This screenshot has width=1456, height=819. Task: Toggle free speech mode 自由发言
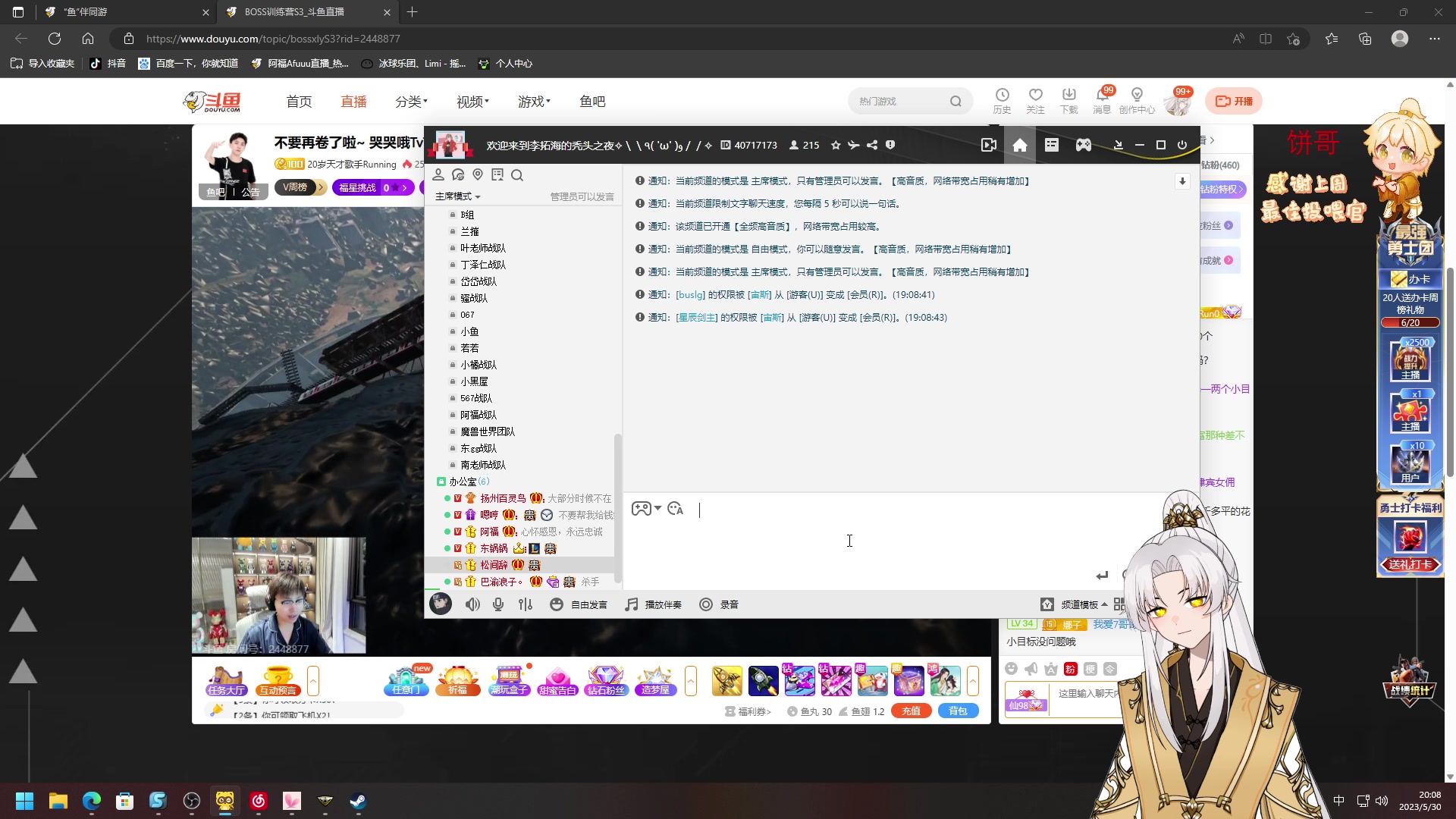[x=579, y=604]
